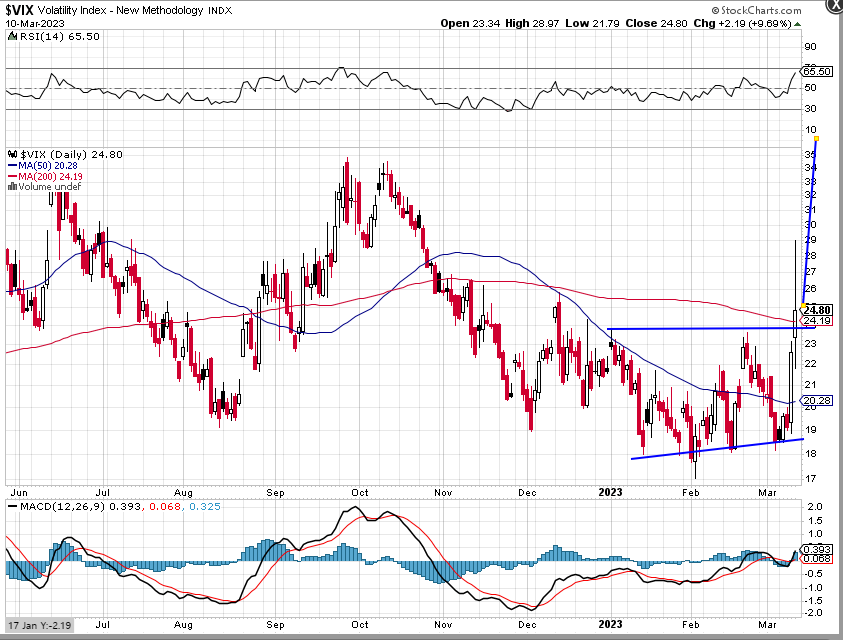This screenshot has width=843, height=640.
Task: Click the -2.0 level on MACD axis
Action: [813, 613]
